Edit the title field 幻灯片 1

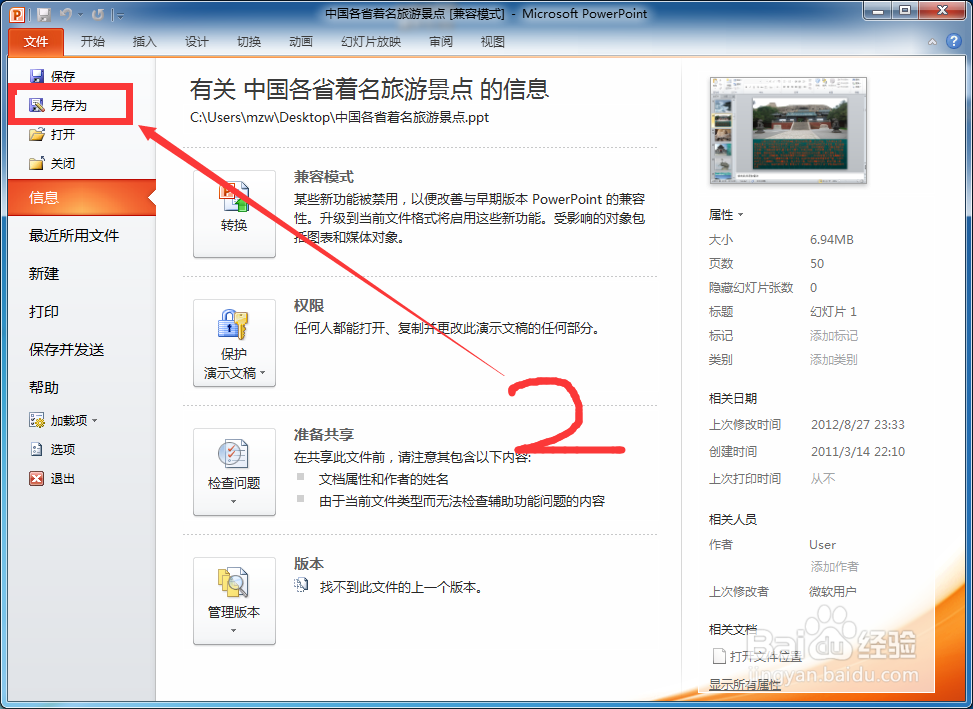(x=833, y=311)
